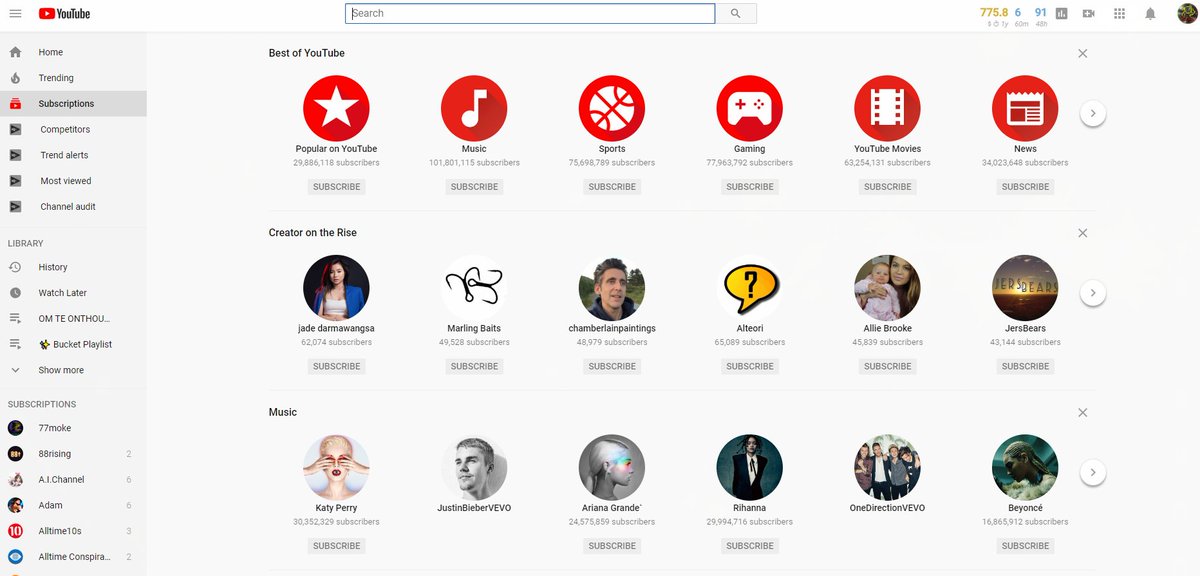Click the 91 views 48h stat

click(x=1041, y=15)
